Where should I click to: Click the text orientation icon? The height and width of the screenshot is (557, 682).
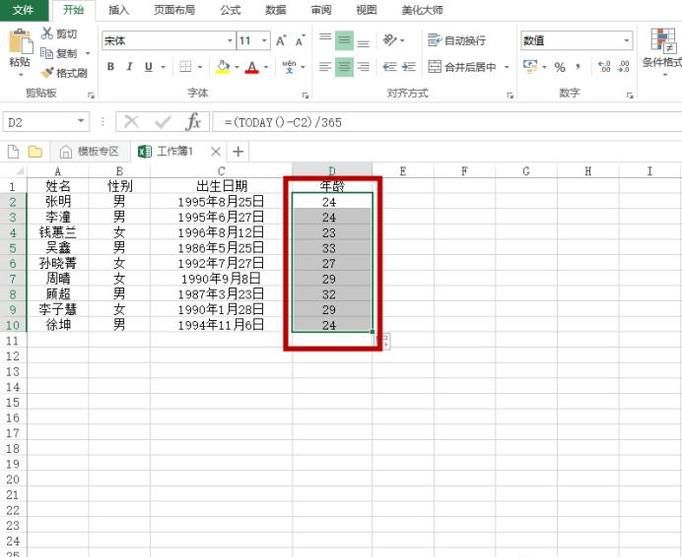[390, 40]
